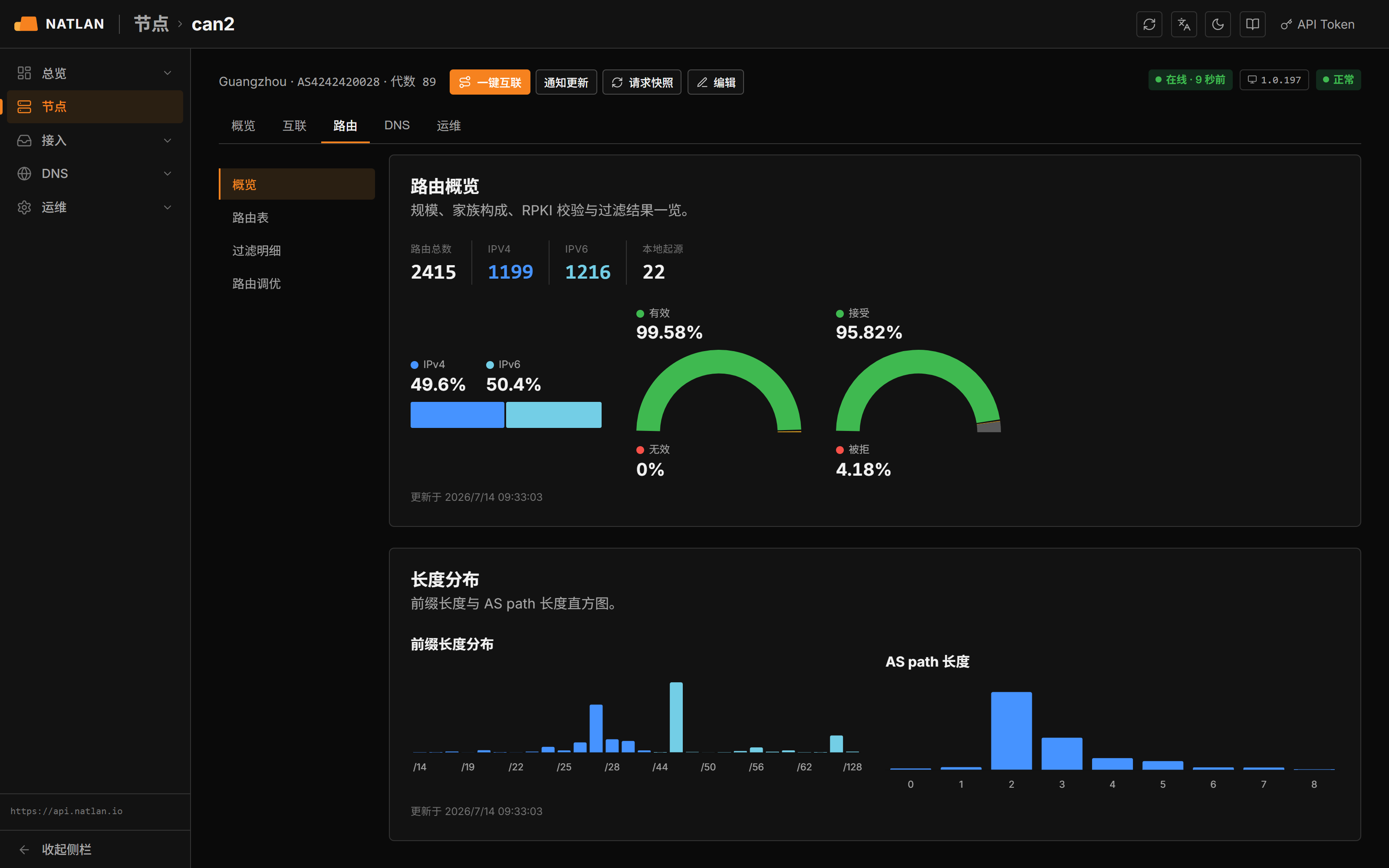Click the red 被拒 legend dot
Image resolution: width=1389 pixels, height=868 pixels.
pyautogui.click(x=840, y=450)
